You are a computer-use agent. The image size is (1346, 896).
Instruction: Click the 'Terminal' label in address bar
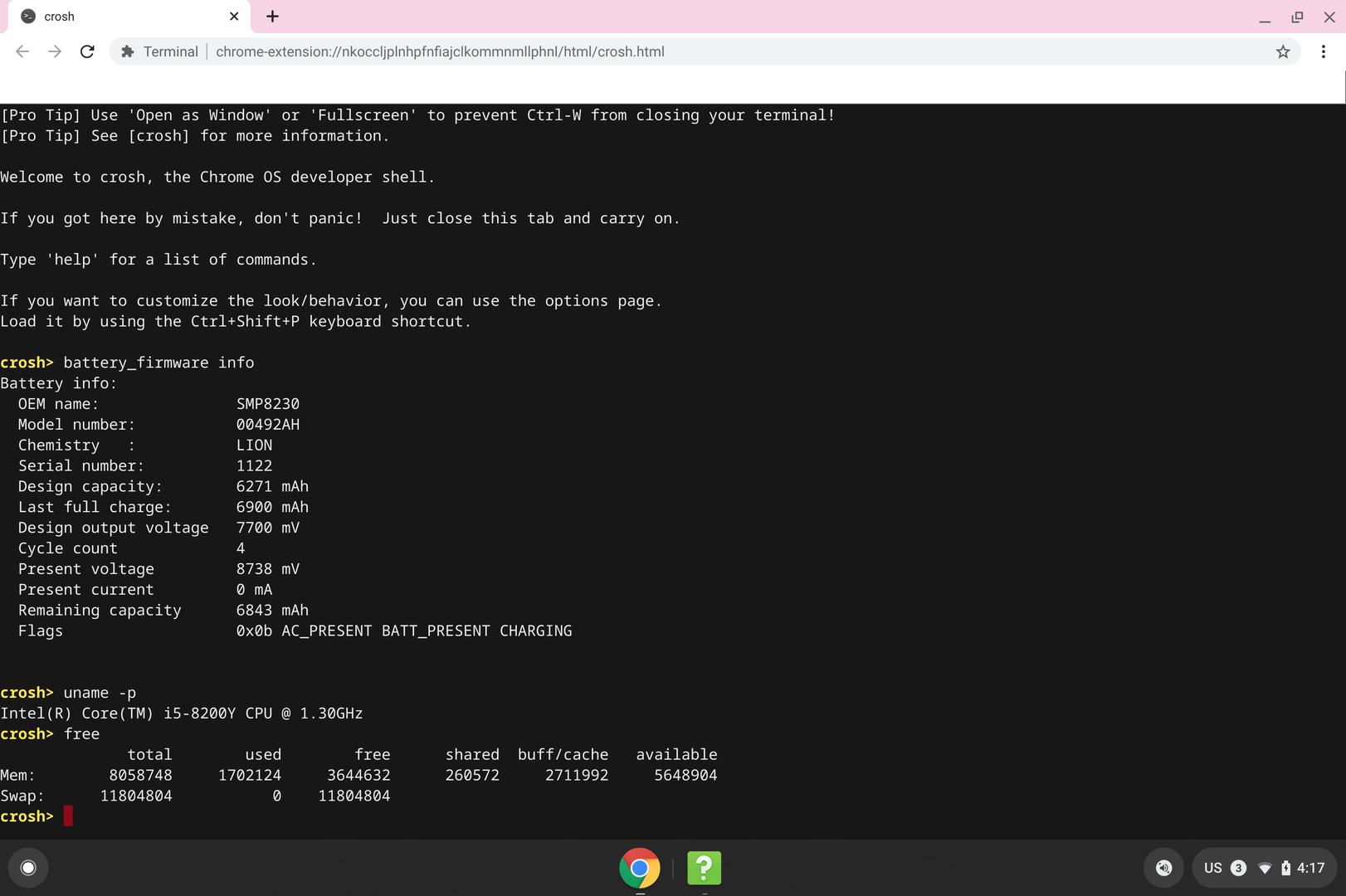(171, 51)
